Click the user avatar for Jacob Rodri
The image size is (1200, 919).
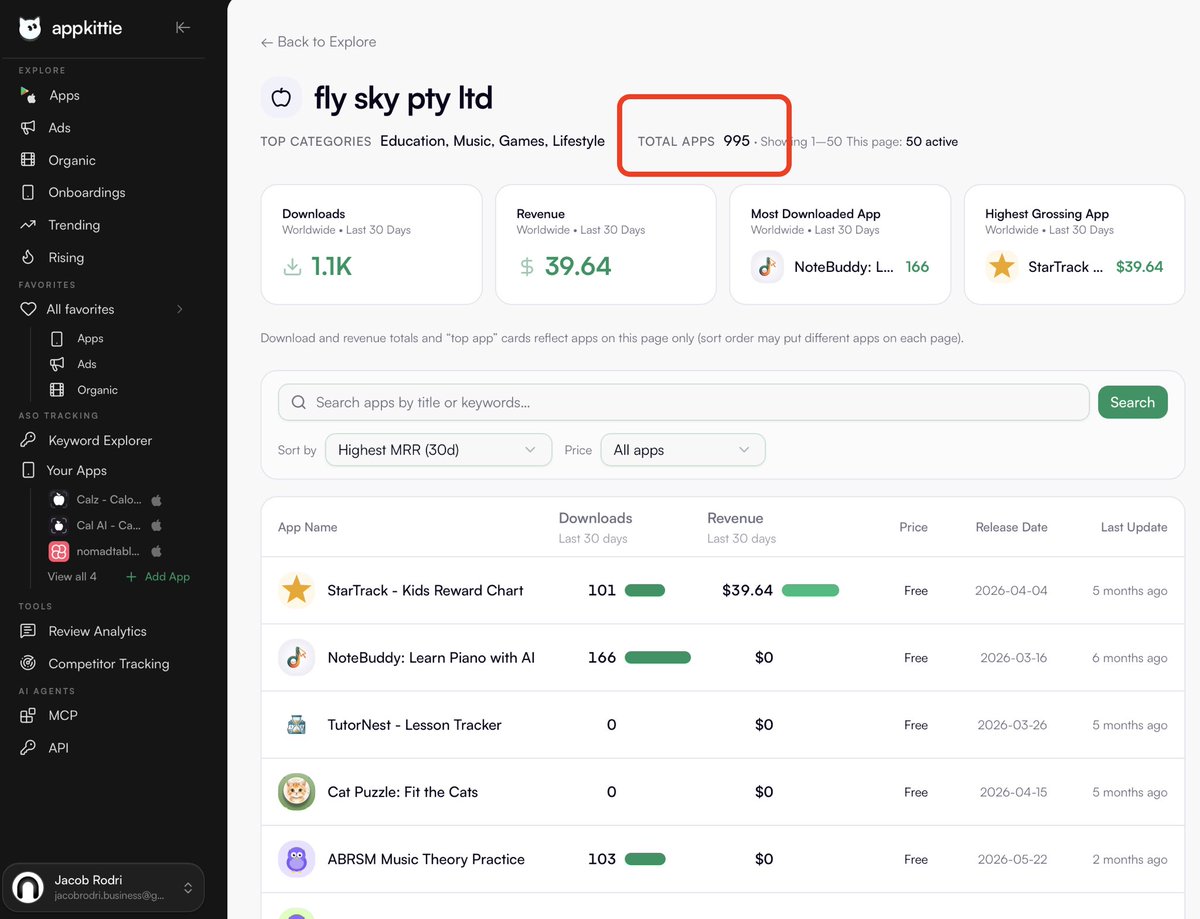pyautogui.click(x=27, y=887)
